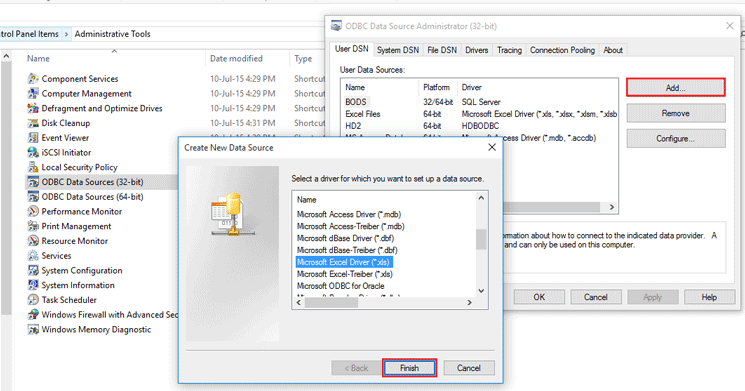Open the Drivers tab

(477, 50)
